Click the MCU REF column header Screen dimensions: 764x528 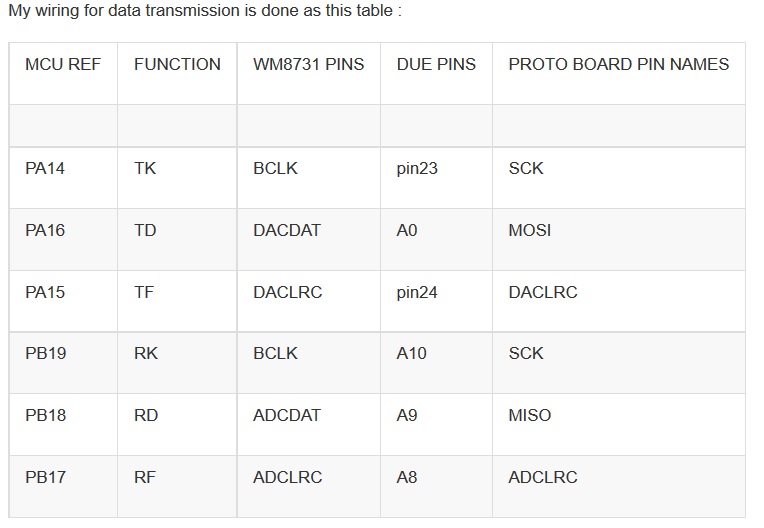click(63, 74)
